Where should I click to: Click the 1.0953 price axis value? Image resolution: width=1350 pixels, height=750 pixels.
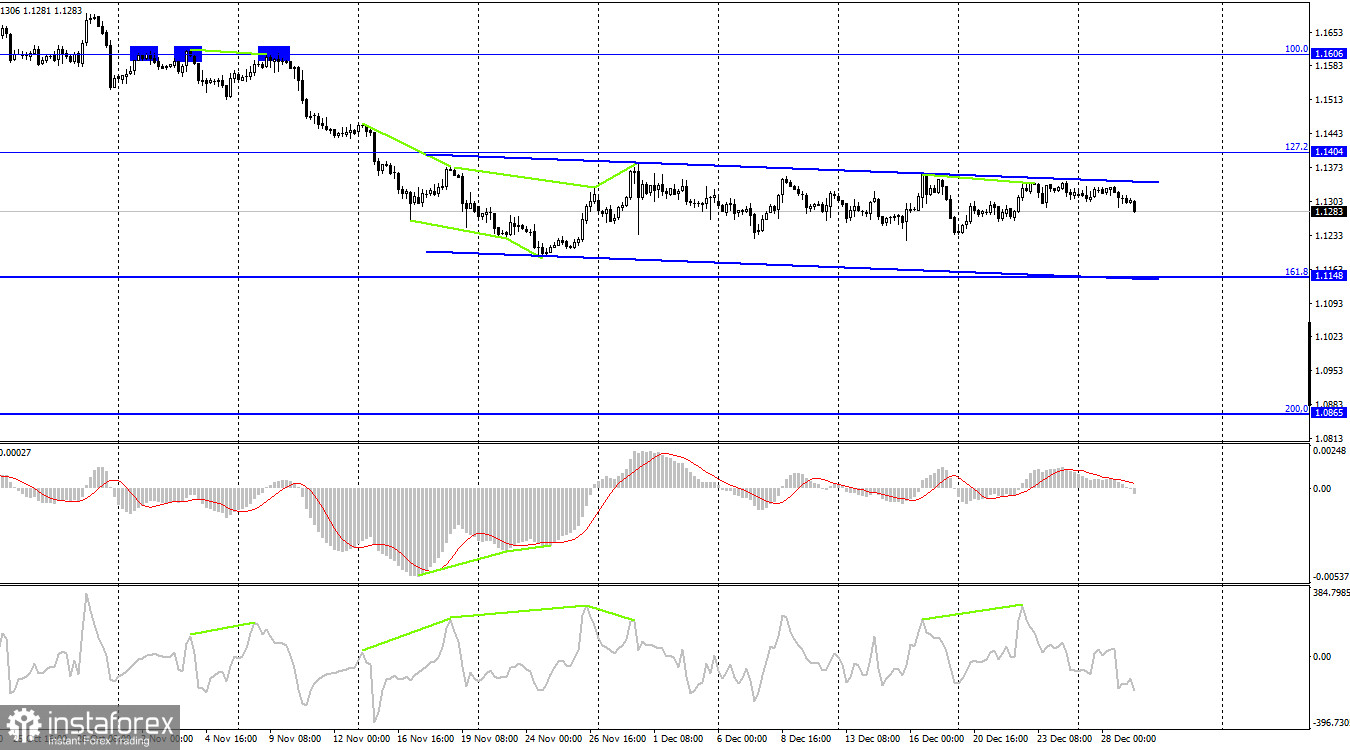tap(1330, 371)
